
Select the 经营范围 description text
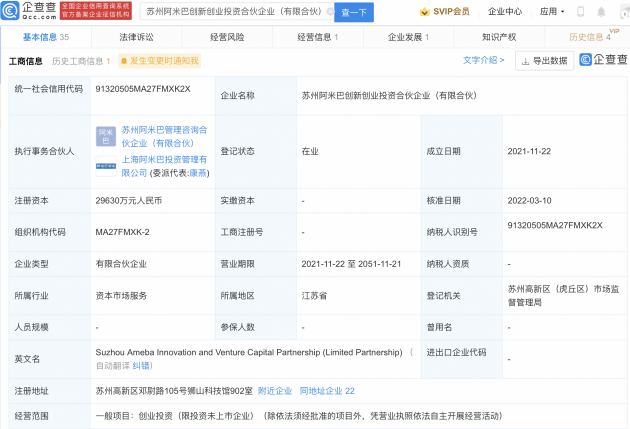(x=299, y=416)
